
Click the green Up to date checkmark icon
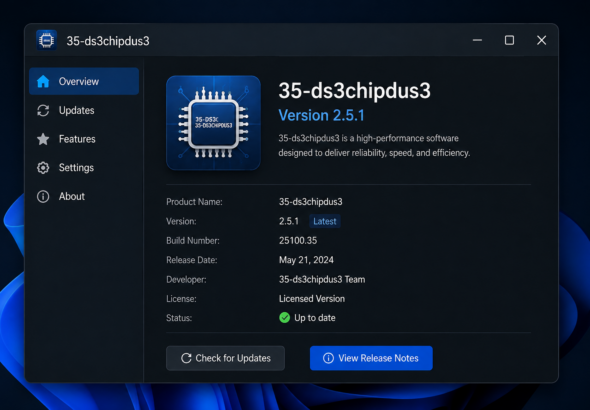coord(284,318)
